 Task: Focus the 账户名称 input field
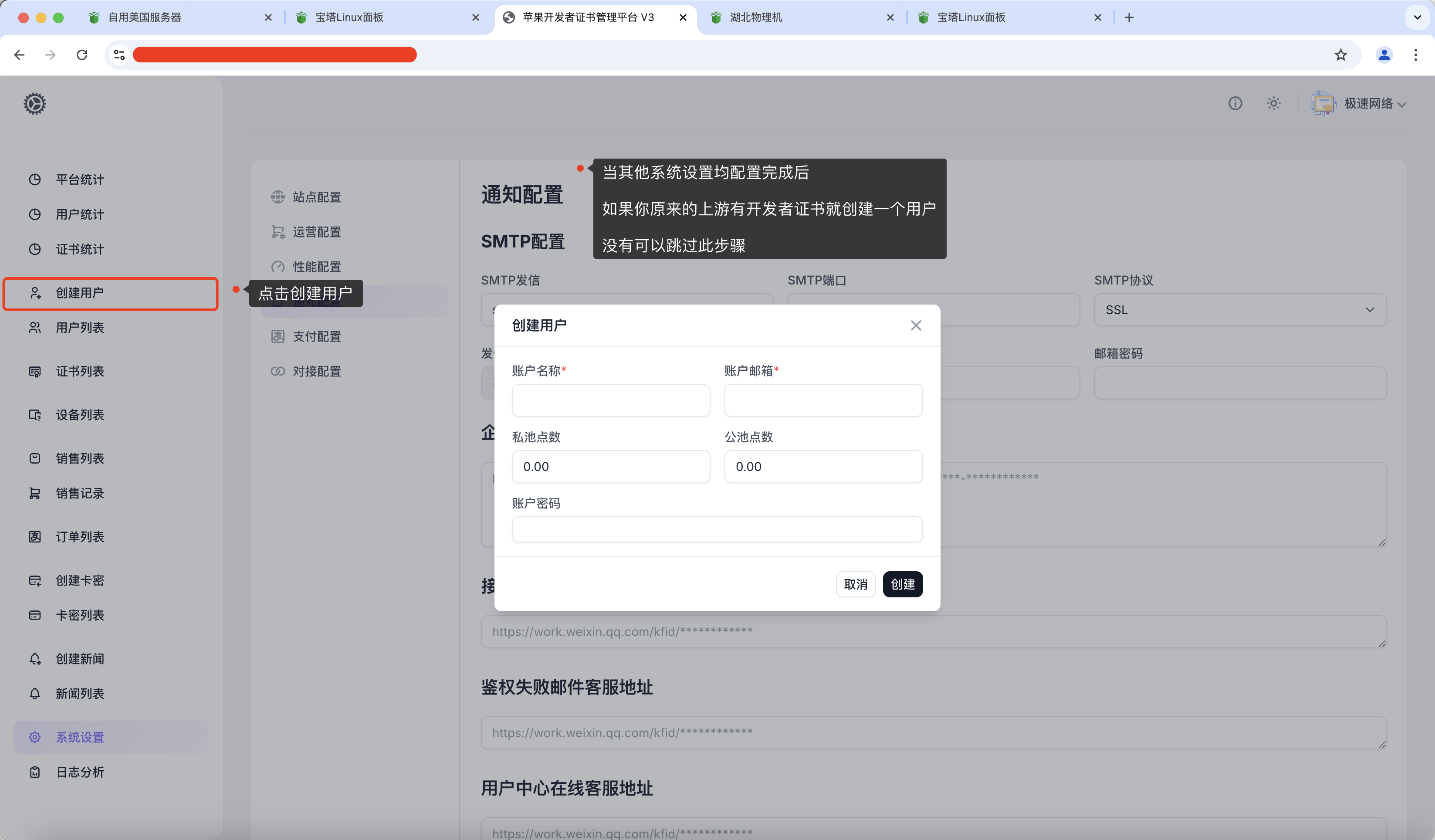coord(611,400)
